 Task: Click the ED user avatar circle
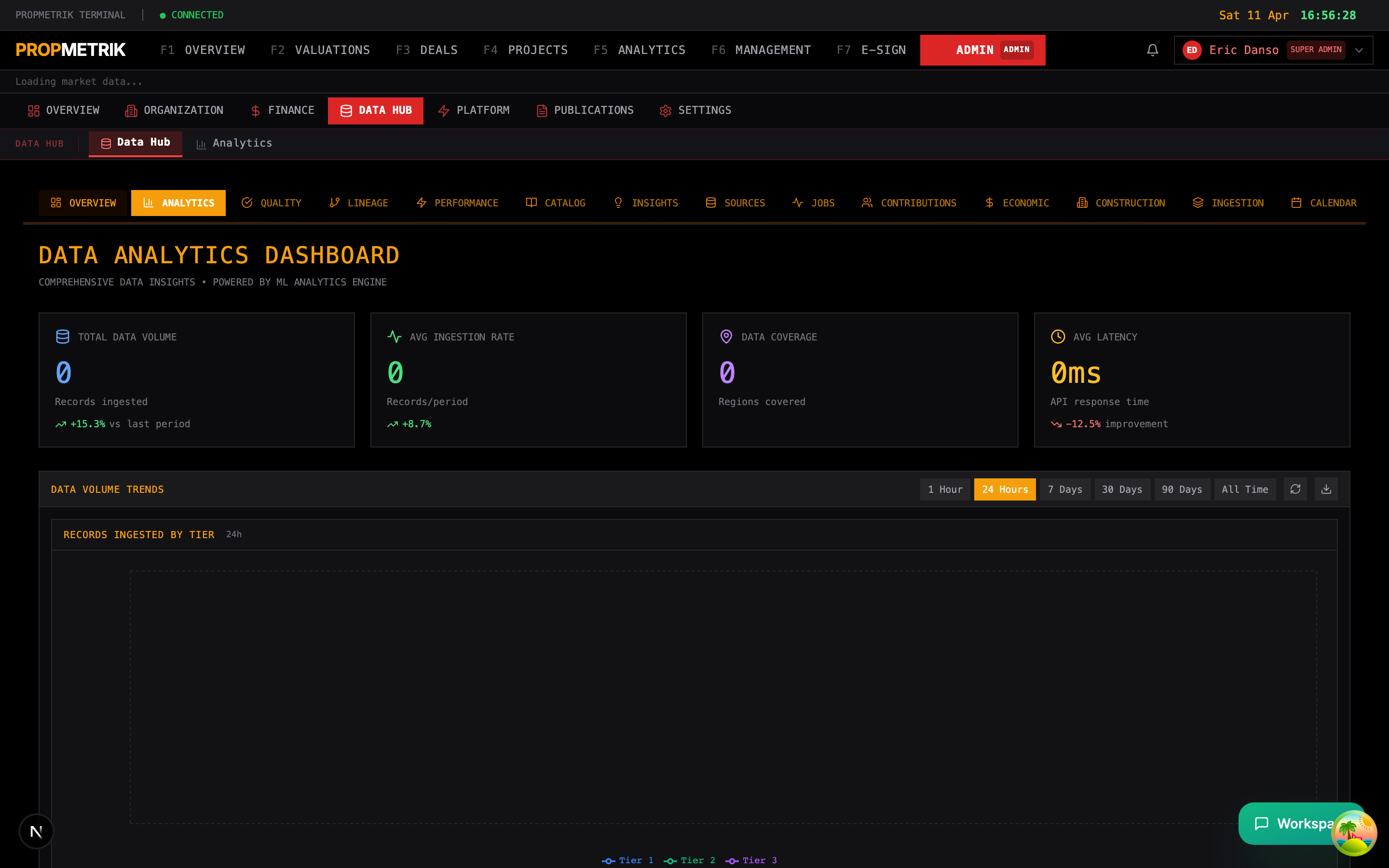pos(1192,50)
